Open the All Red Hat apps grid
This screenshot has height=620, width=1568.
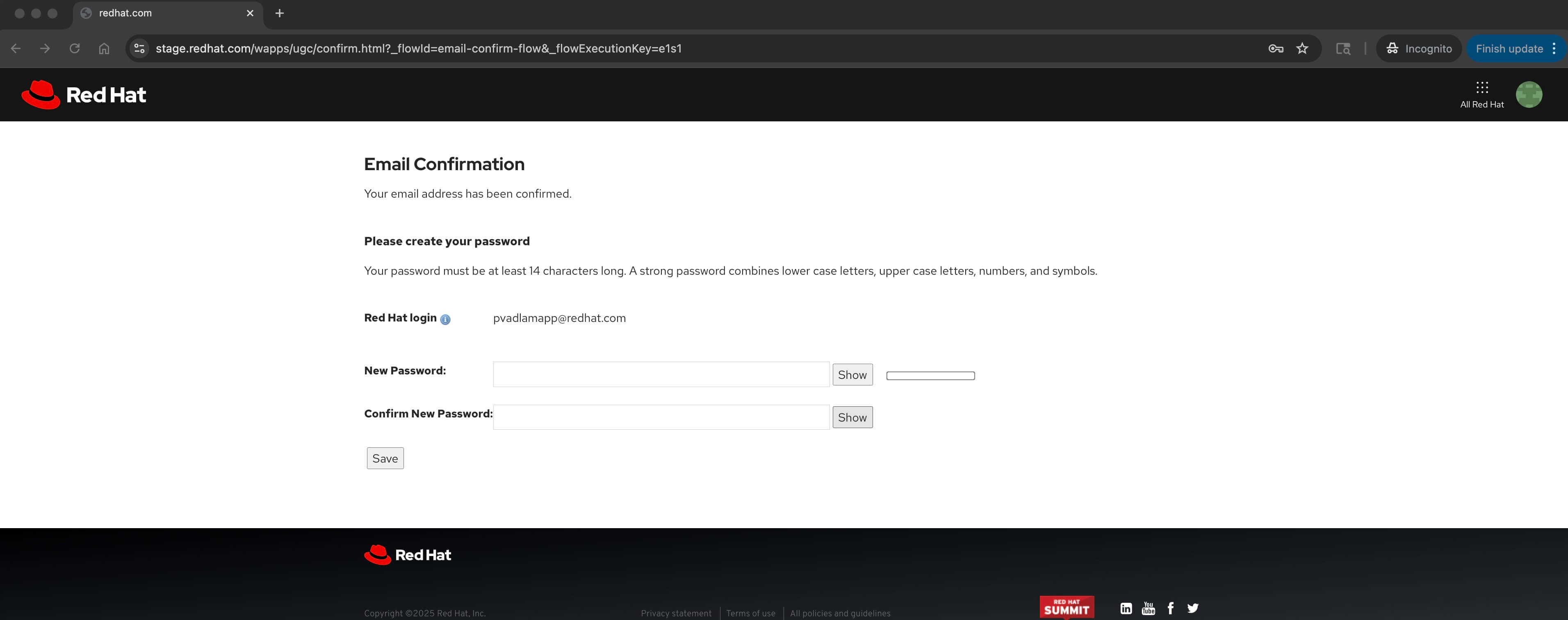coord(1481,94)
